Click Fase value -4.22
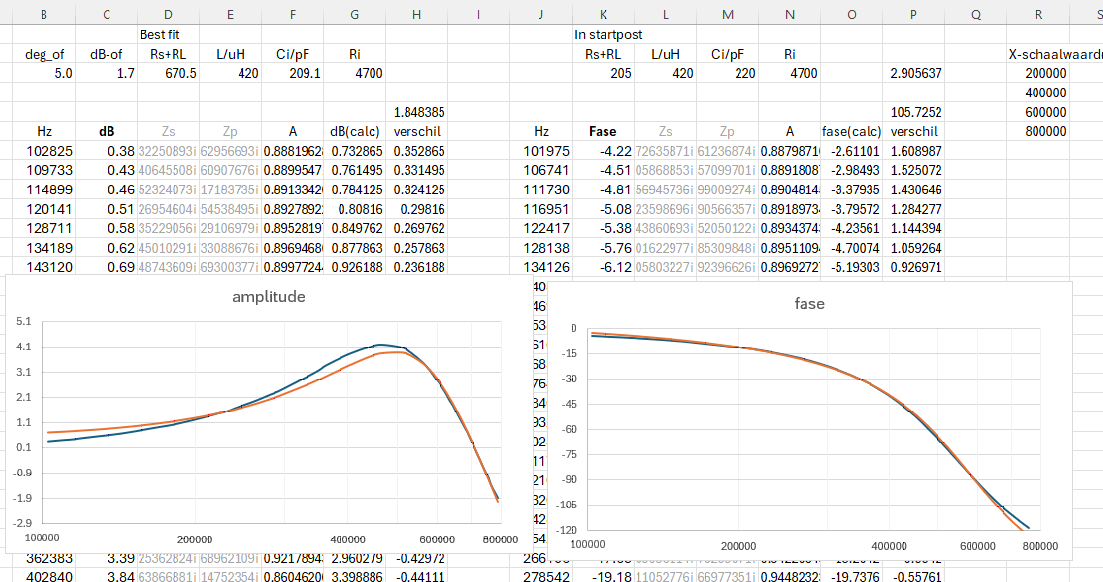Image resolution: width=1103 pixels, height=582 pixels. click(x=604, y=151)
